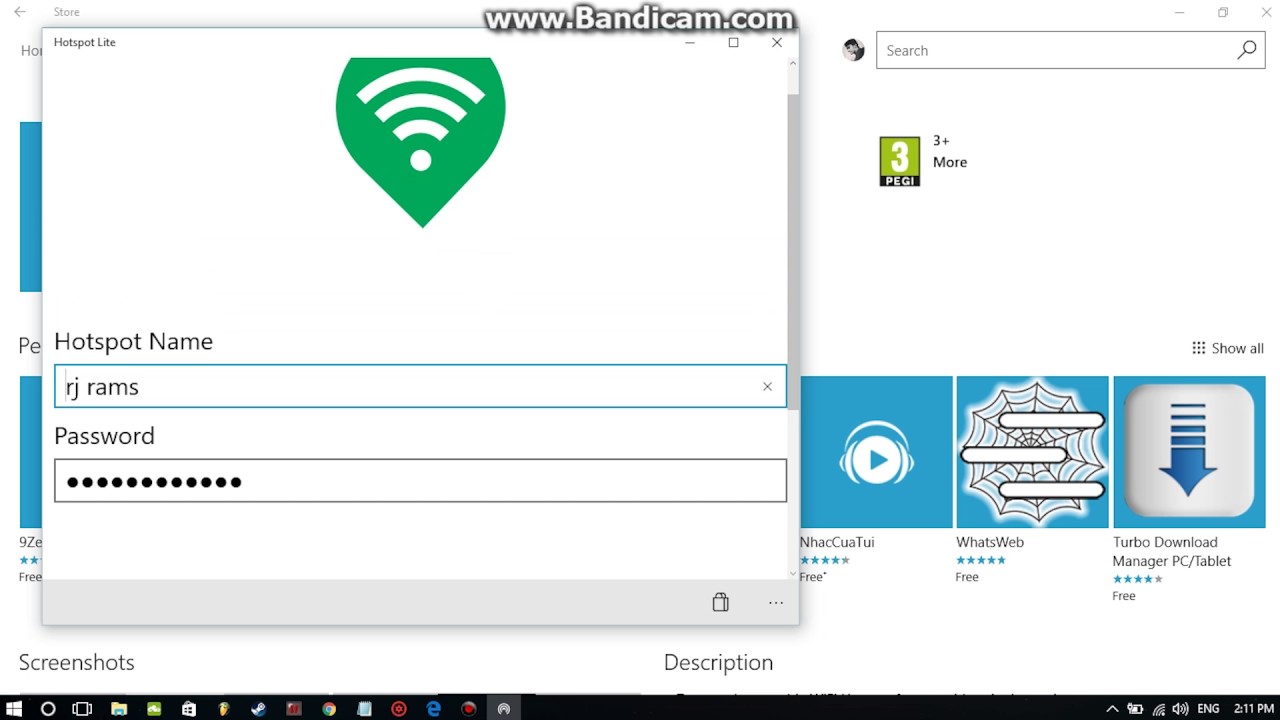Open the three-dots more menu in Hotspot Lite

click(776, 603)
